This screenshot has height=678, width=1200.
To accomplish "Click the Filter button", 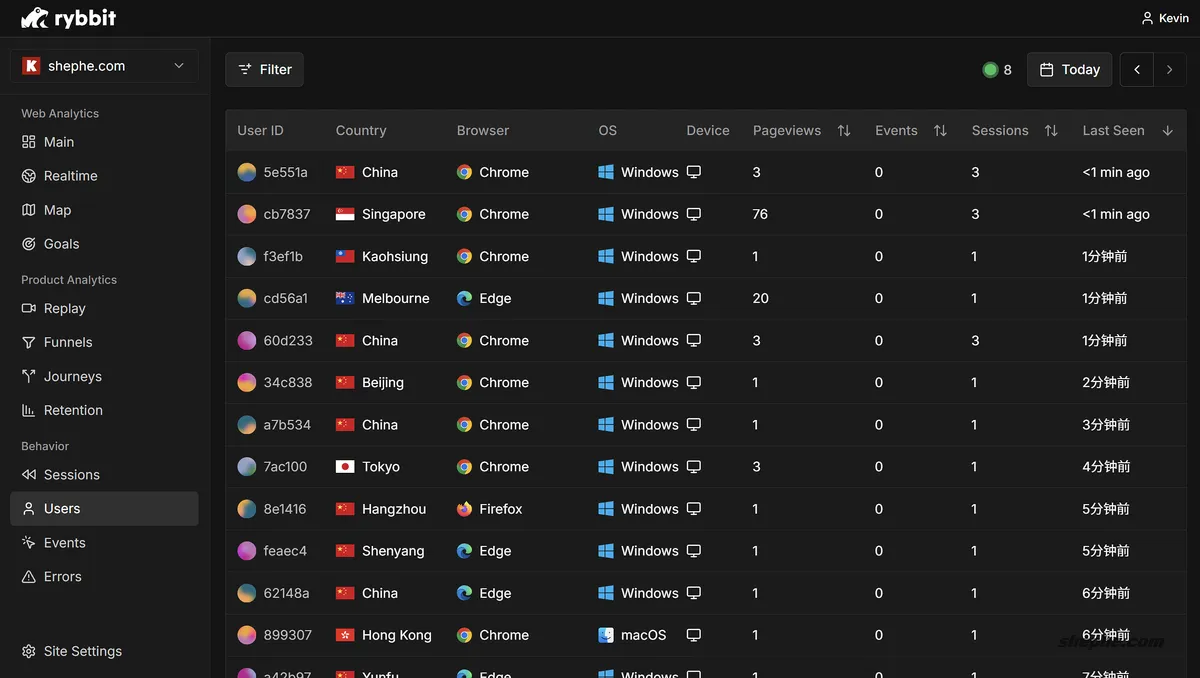I will coord(264,70).
